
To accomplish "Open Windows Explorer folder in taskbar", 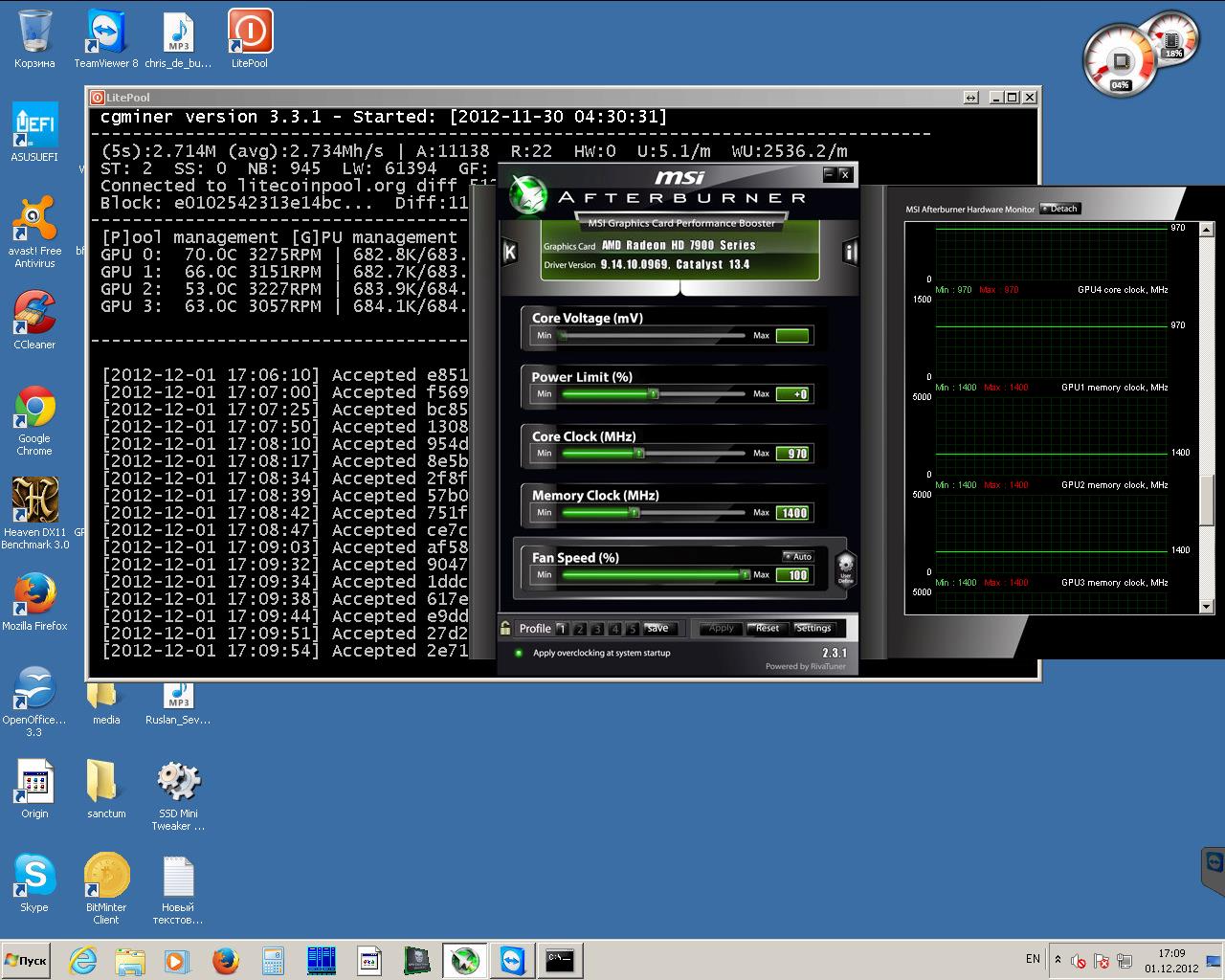I will tap(130, 961).
